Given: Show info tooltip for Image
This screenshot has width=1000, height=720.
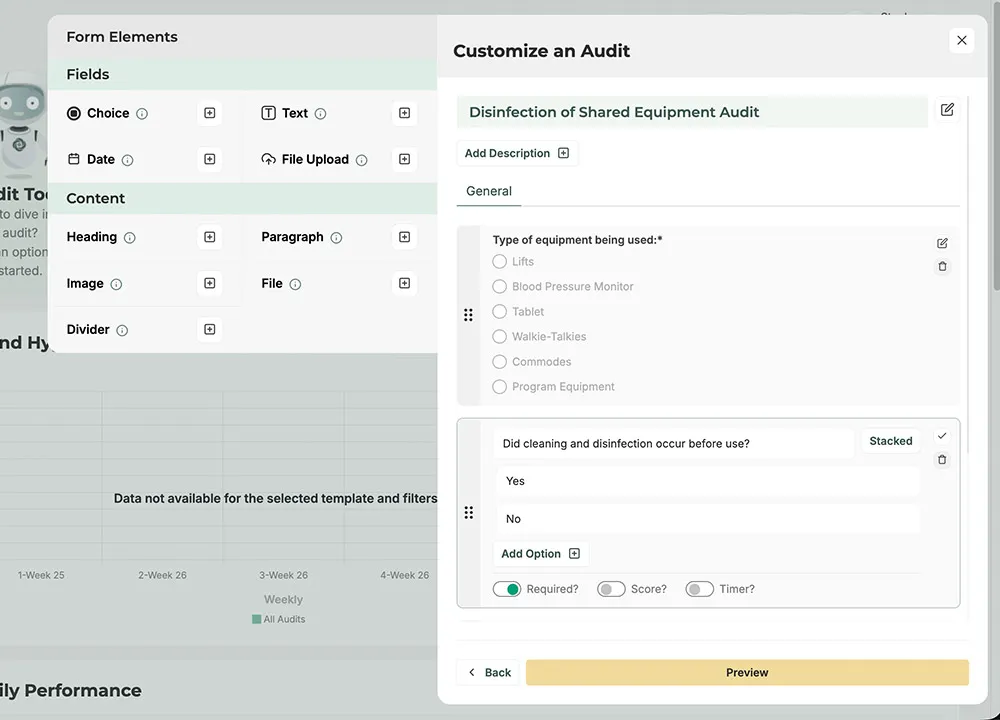Looking at the screenshot, I should (x=116, y=284).
